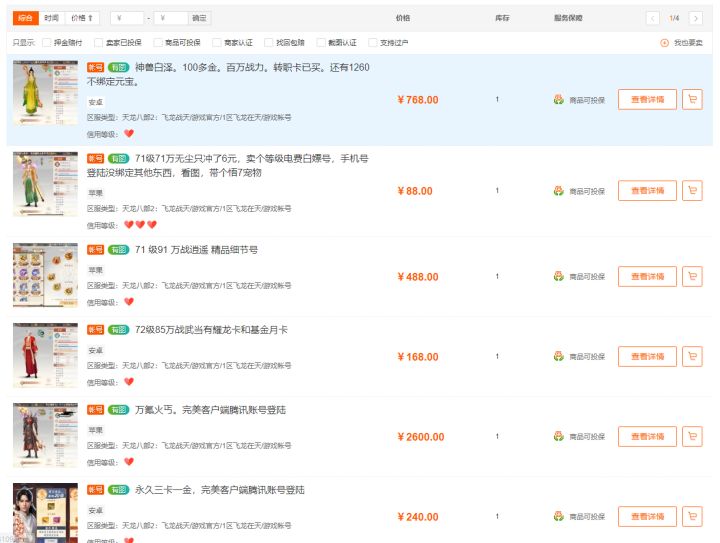Open thumbnail of the 71级91万战逍遥 listing

point(45,275)
